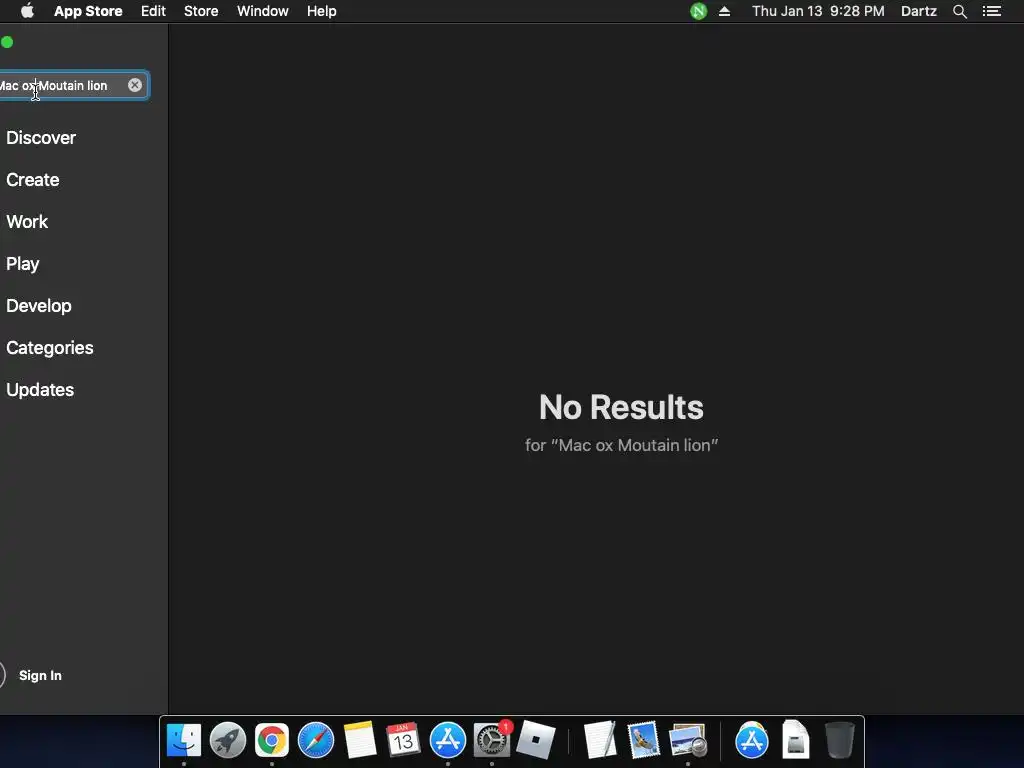Click the green zoom window button

(7, 42)
